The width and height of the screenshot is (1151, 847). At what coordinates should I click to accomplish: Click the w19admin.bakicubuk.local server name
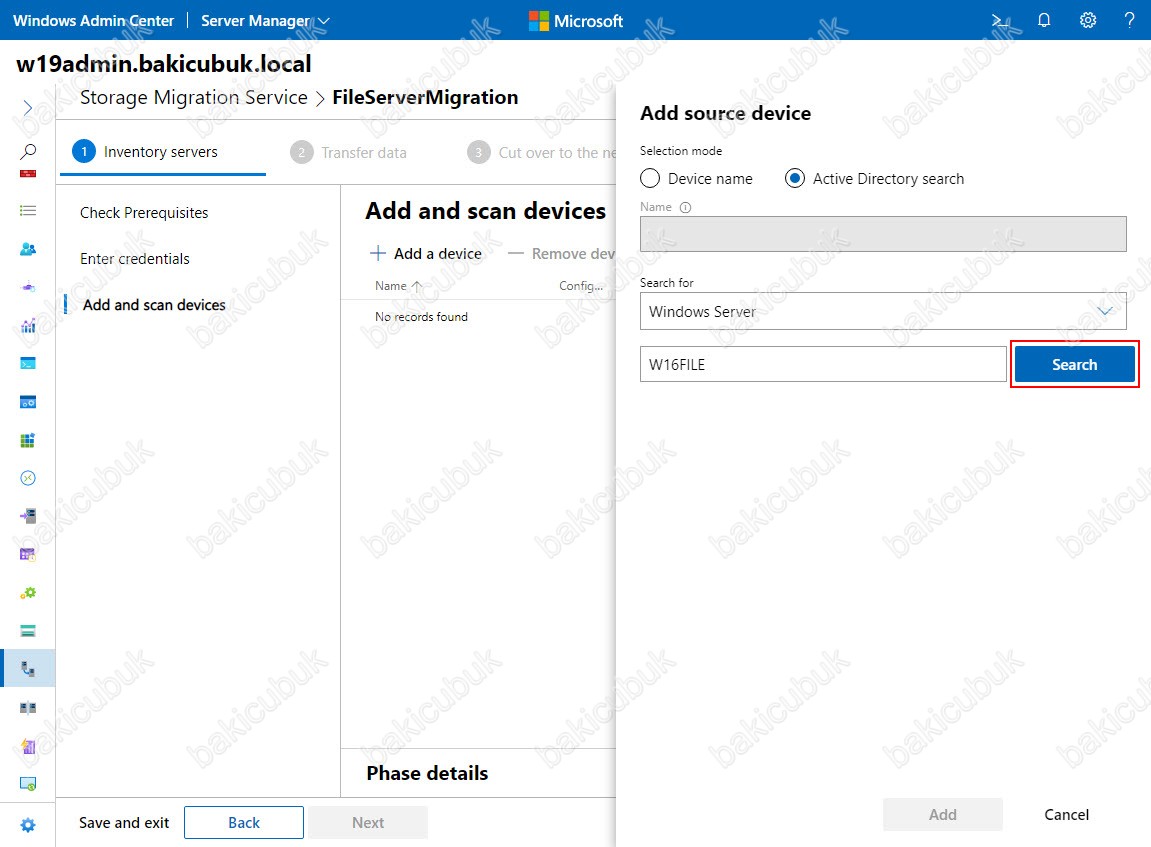click(x=164, y=63)
